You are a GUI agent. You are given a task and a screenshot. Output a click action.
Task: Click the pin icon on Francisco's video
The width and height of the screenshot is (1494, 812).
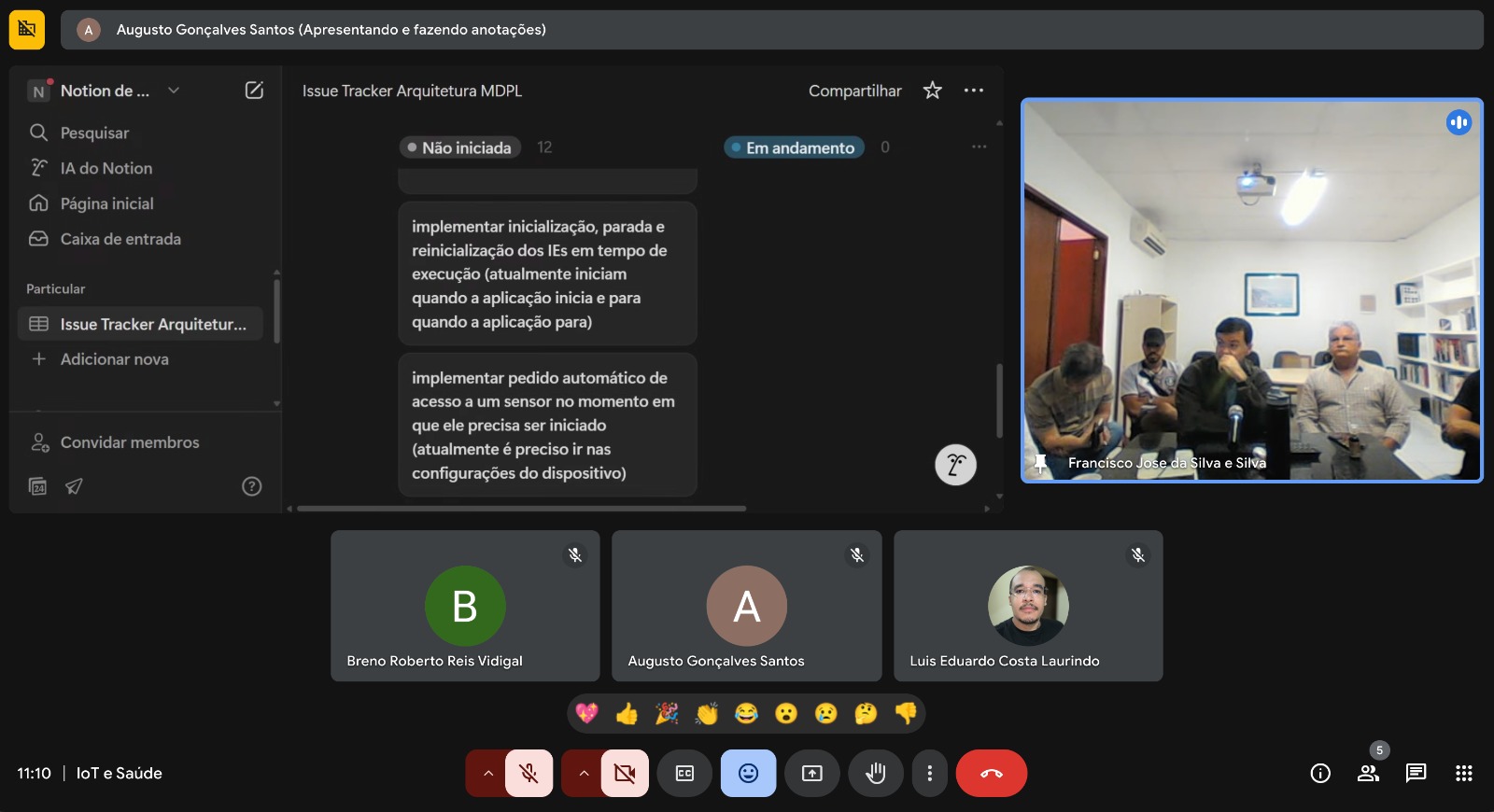[x=1040, y=463]
